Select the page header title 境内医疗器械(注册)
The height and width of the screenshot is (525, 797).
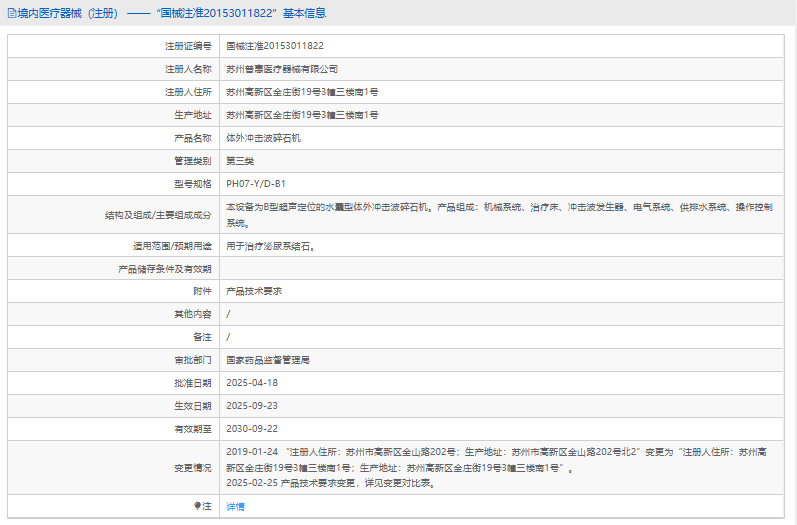[68, 13]
